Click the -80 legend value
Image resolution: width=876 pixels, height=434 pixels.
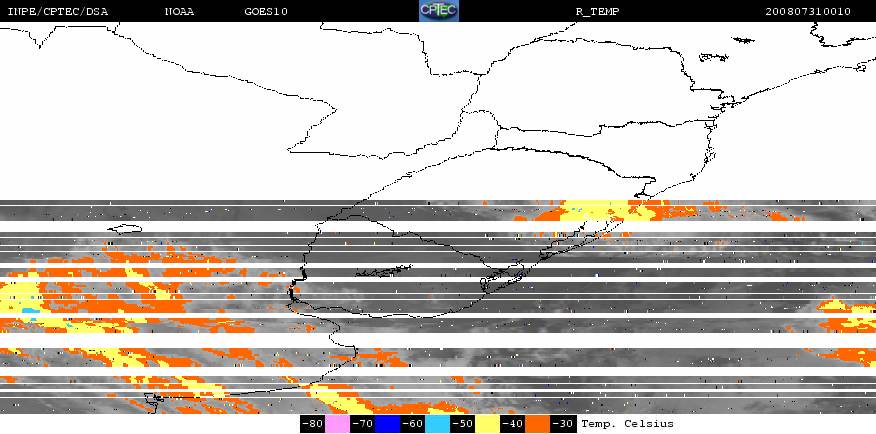tap(312, 424)
